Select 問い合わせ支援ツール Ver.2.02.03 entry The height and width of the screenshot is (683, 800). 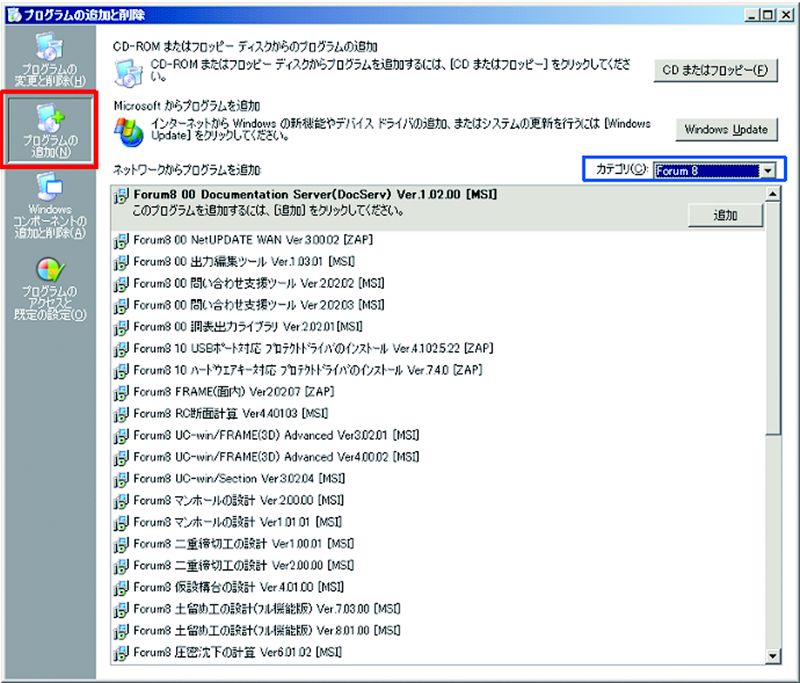click(x=259, y=305)
